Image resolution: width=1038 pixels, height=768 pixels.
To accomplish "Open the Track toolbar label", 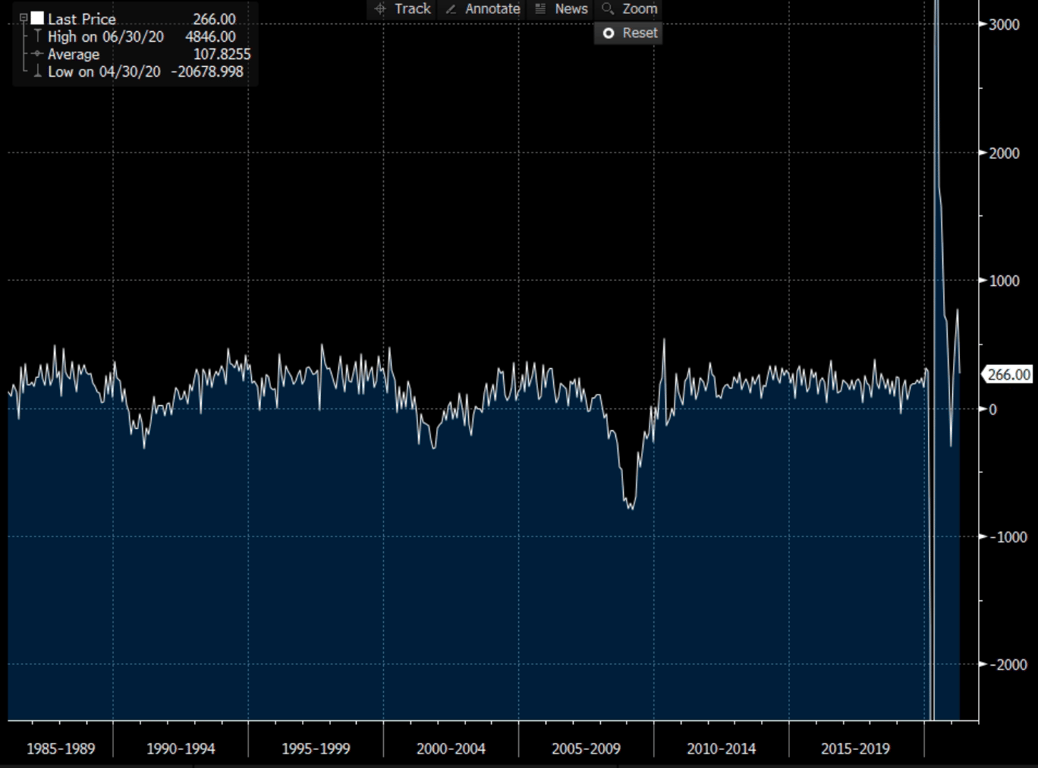I will pos(412,9).
